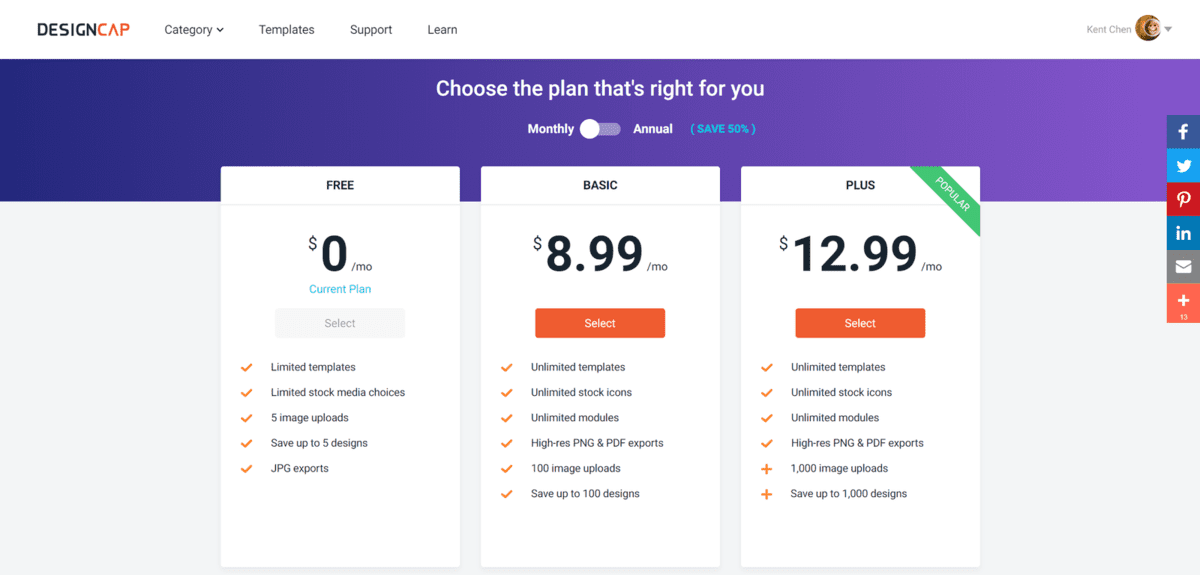Go to the Support page
This screenshot has height=575, width=1200.
click(371, 30)
